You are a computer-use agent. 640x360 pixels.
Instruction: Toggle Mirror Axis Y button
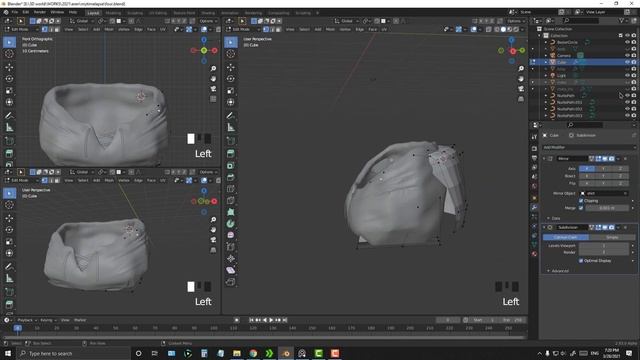[603, 169]
